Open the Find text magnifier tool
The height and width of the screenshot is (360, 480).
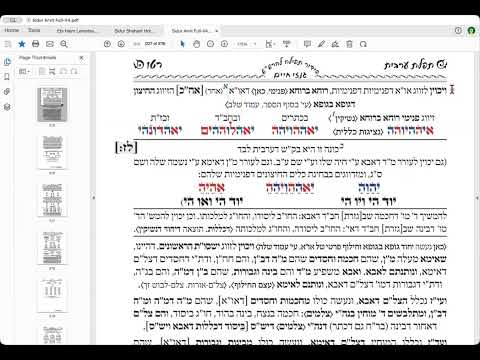(64, 44)
